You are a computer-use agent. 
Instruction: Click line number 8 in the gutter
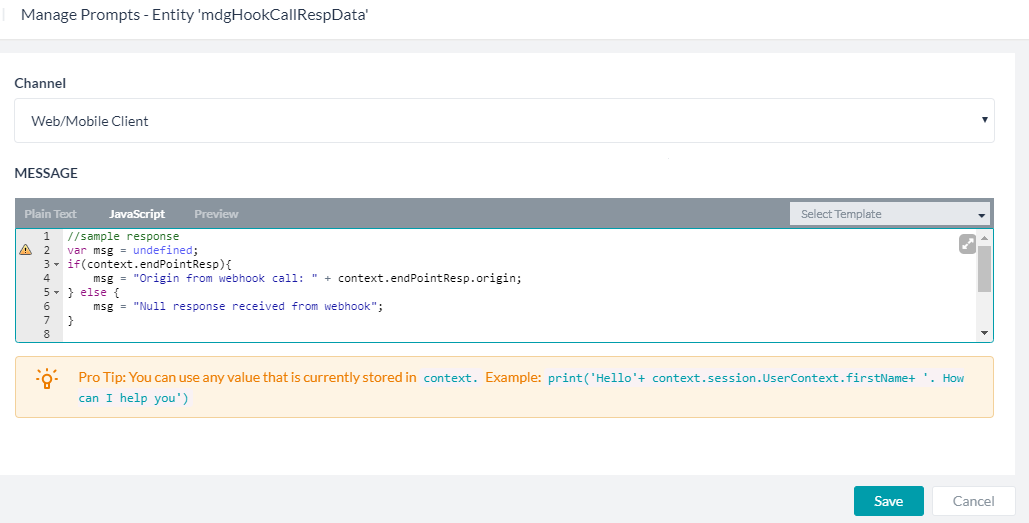pyautogui.click(x=47, y=334)
